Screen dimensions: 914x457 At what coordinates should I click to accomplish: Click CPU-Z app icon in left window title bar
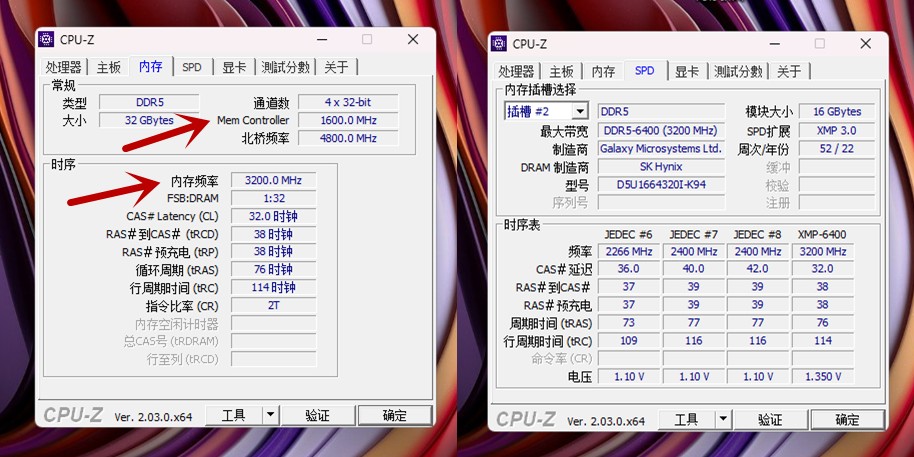(46, 40)
